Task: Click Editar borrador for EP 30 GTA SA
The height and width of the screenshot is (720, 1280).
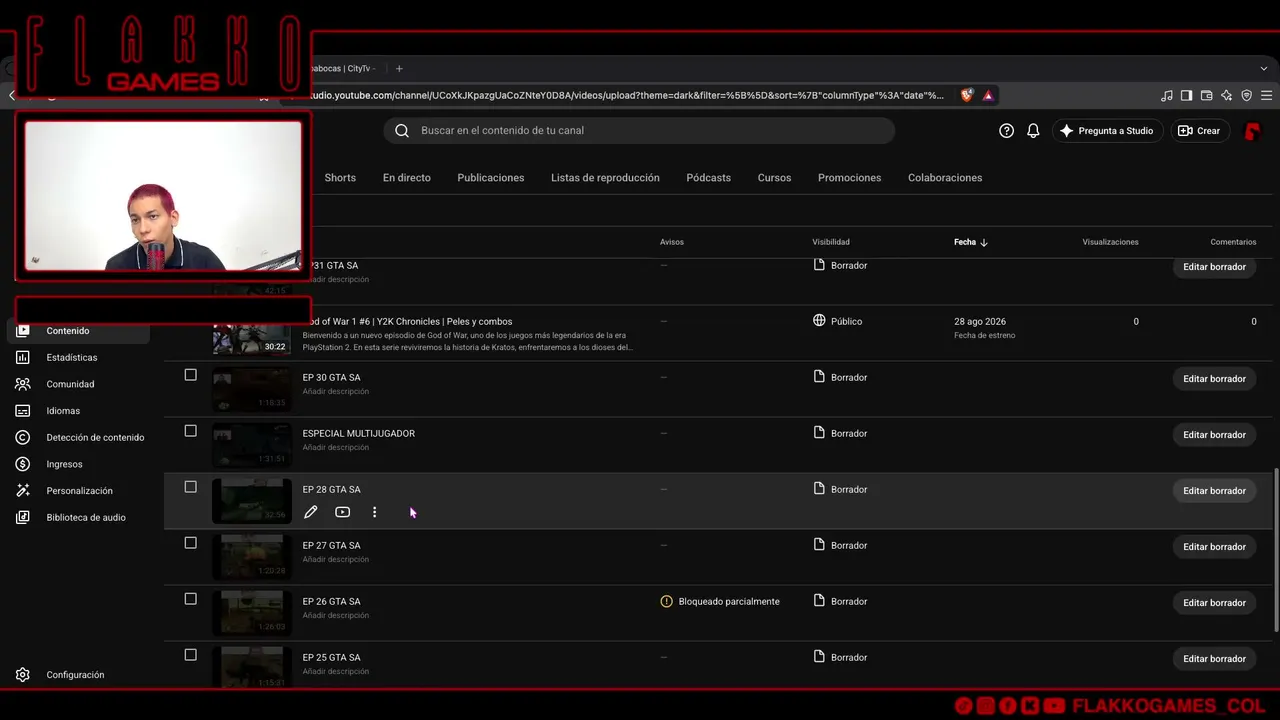Action: (1214, 379)
